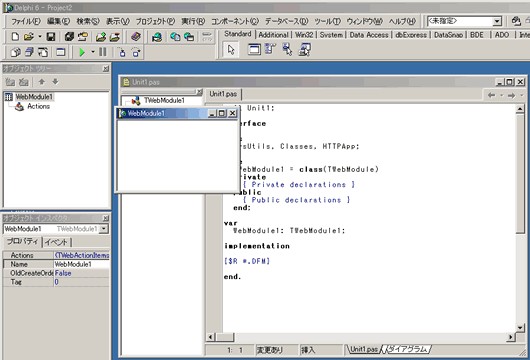Open the データベース(D) menu
Image resolution: width=530 pixels, height=360 pixels.
click(x=286, y=22)
